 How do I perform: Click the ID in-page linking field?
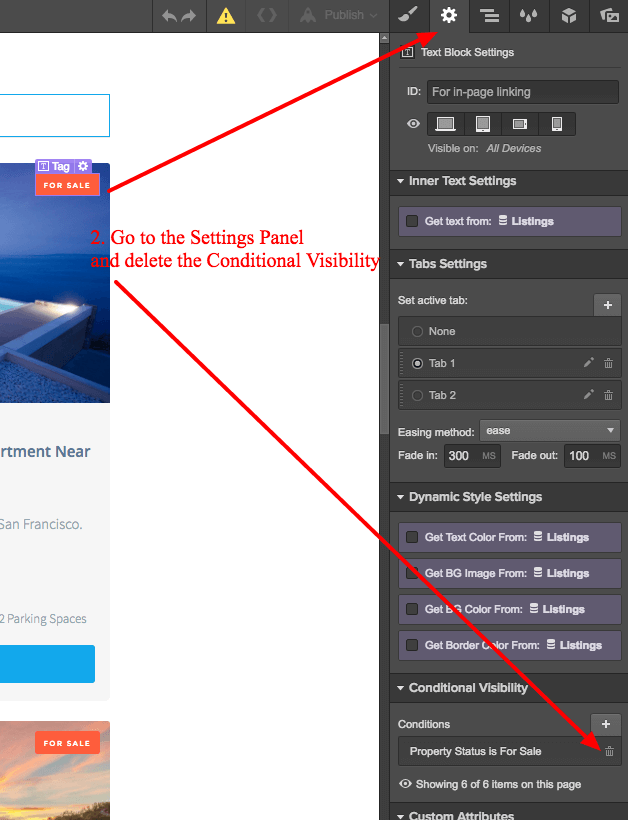click(522, 92)
